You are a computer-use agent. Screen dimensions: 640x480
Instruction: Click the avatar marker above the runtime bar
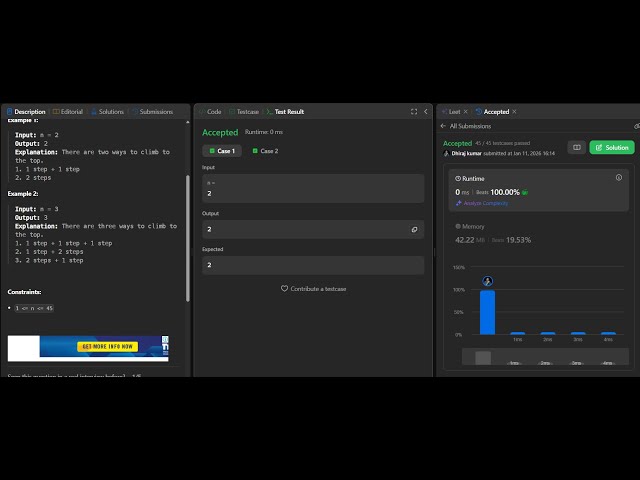(x=487, y=282)
